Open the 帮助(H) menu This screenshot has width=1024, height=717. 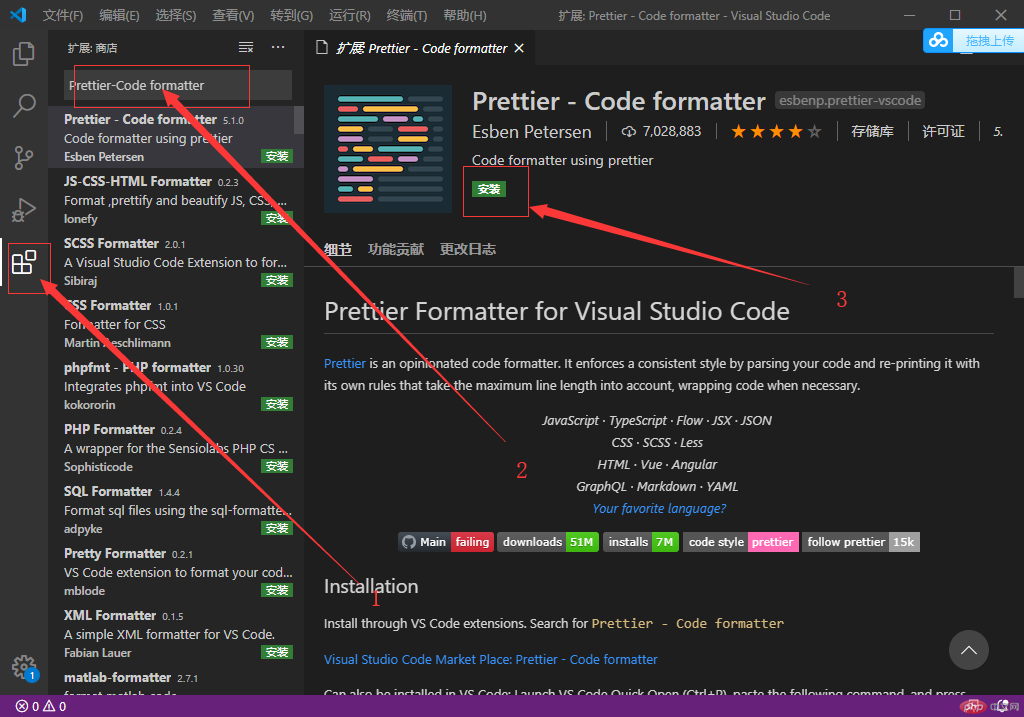click(x=464, y=15)
